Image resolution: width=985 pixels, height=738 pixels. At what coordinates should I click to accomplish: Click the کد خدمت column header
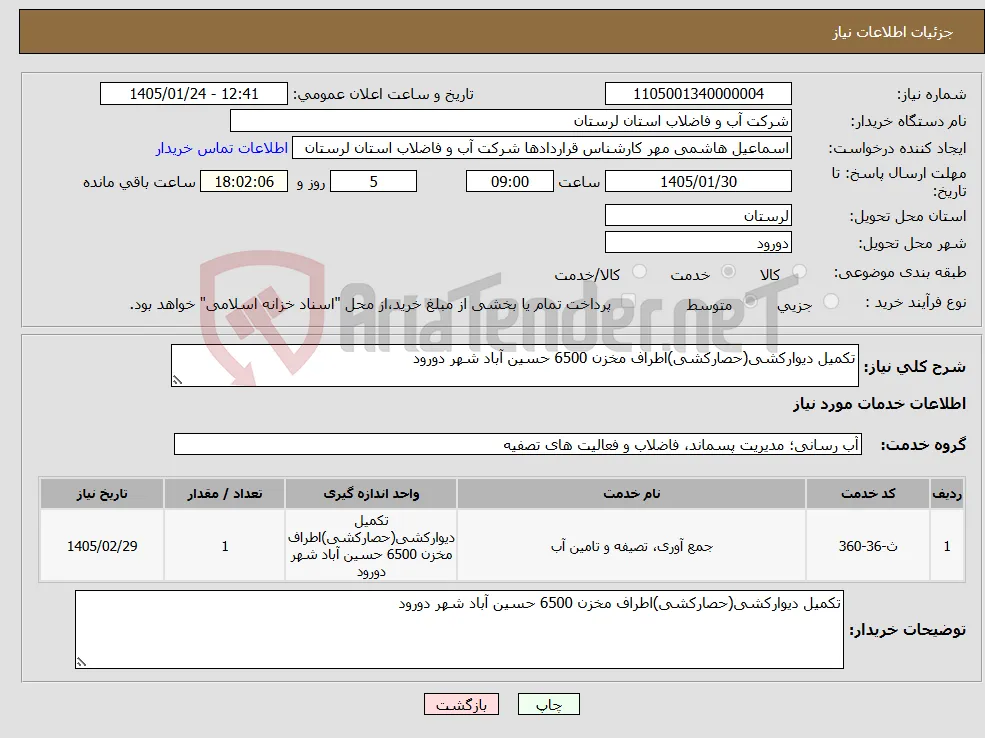(868, 494)
